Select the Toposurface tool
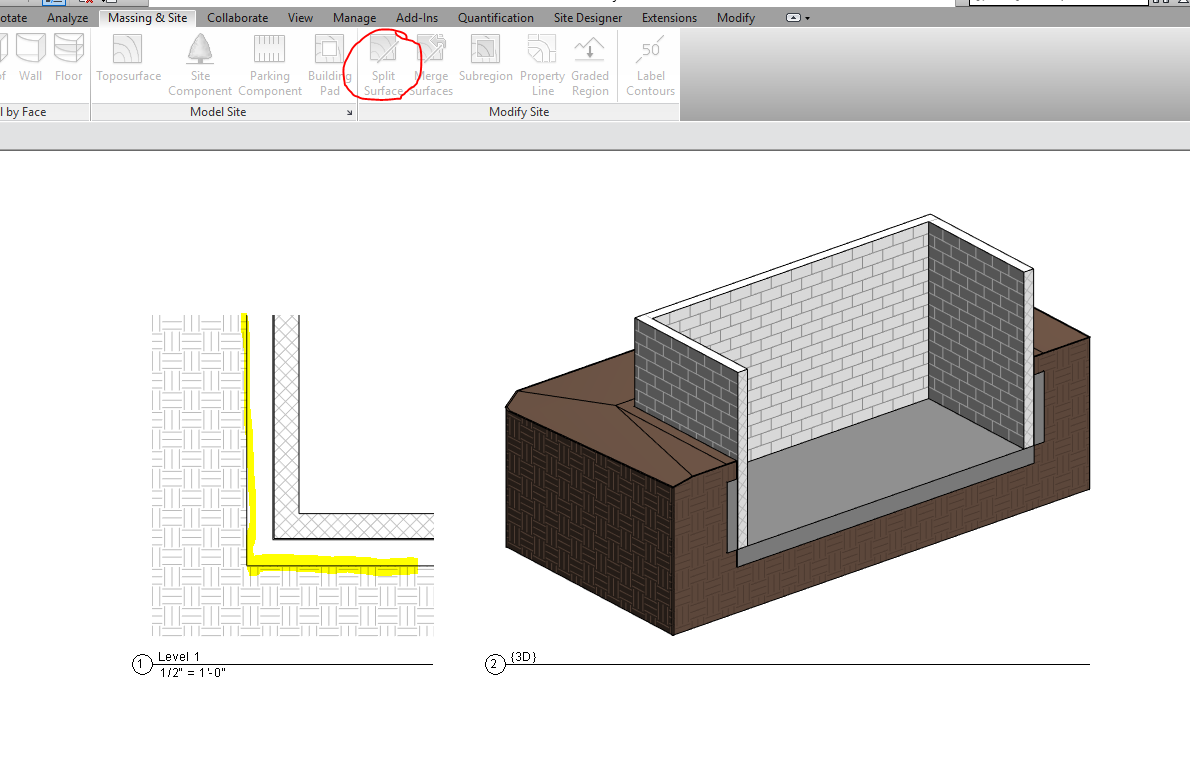Image resolution: width=1190 pixels, height=777 pixels. pyautogui.click(x=127, y=60)
